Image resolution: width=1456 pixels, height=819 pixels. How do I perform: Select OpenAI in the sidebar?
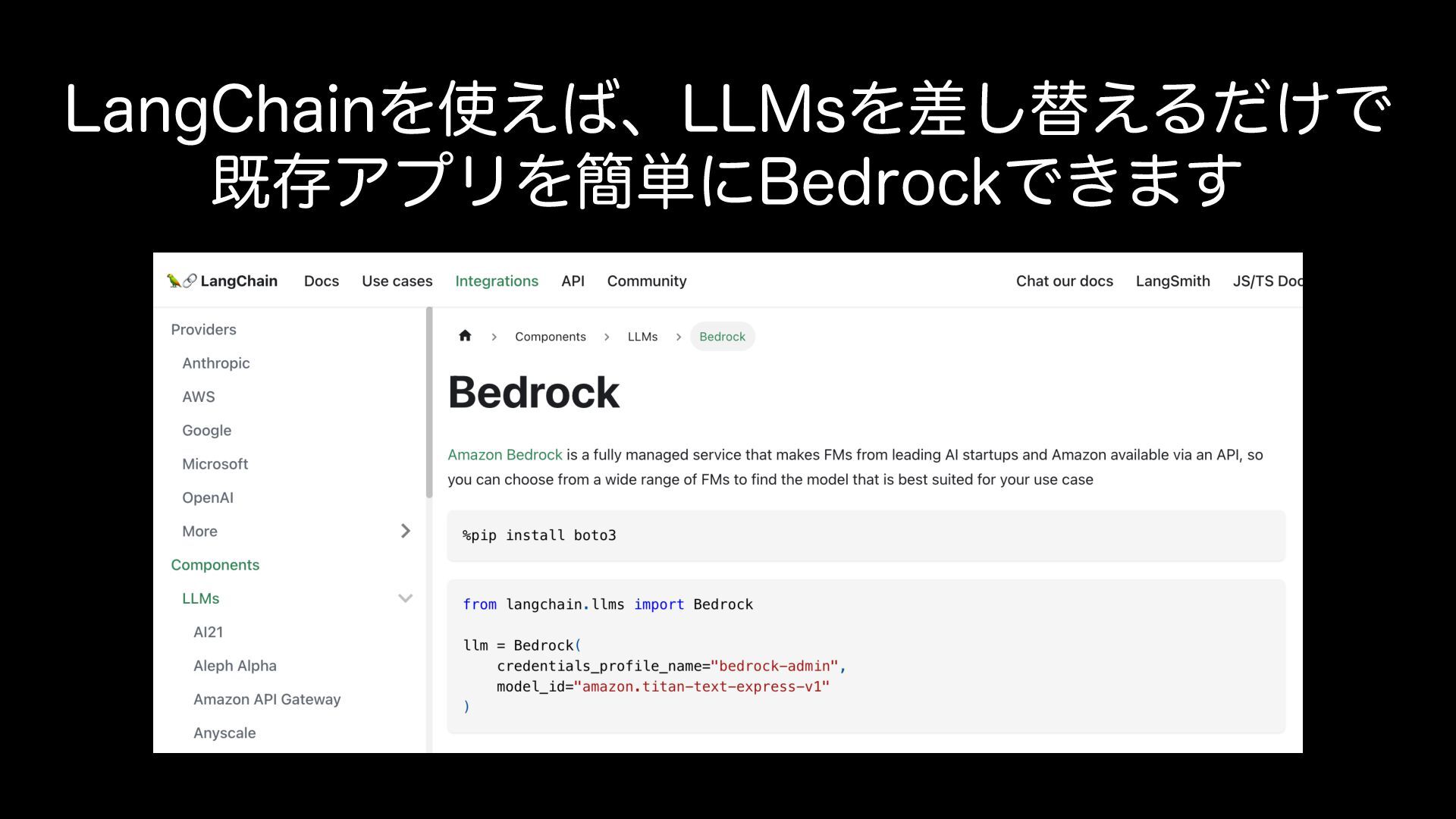[x=208, y=497]
